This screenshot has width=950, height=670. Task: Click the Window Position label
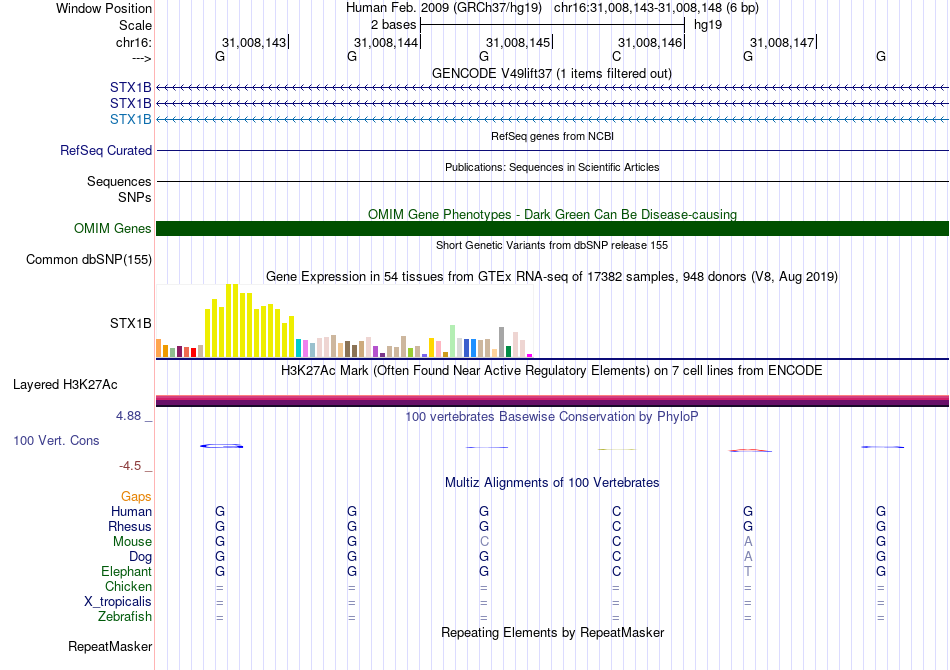104,8
